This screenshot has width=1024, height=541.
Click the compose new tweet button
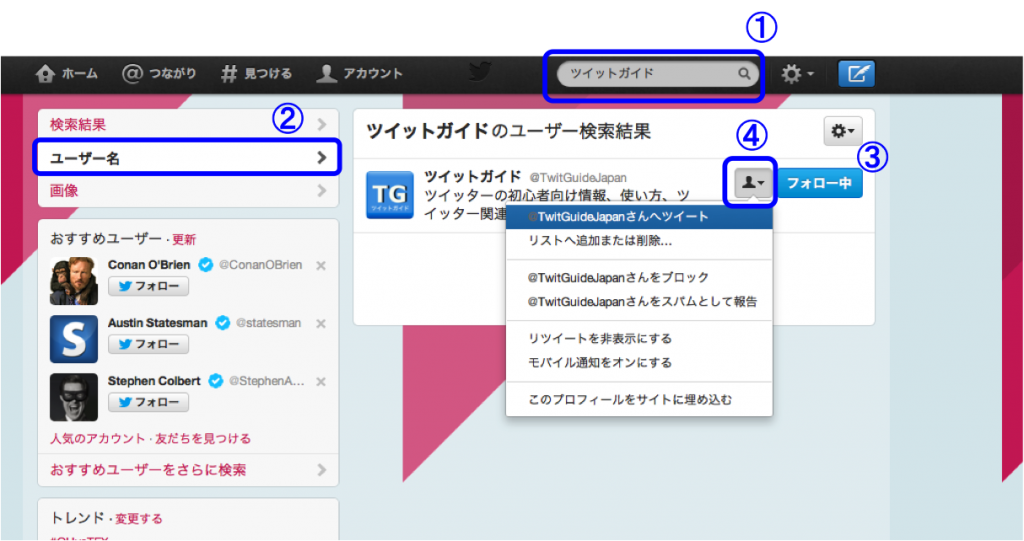[x=856, y=74]
